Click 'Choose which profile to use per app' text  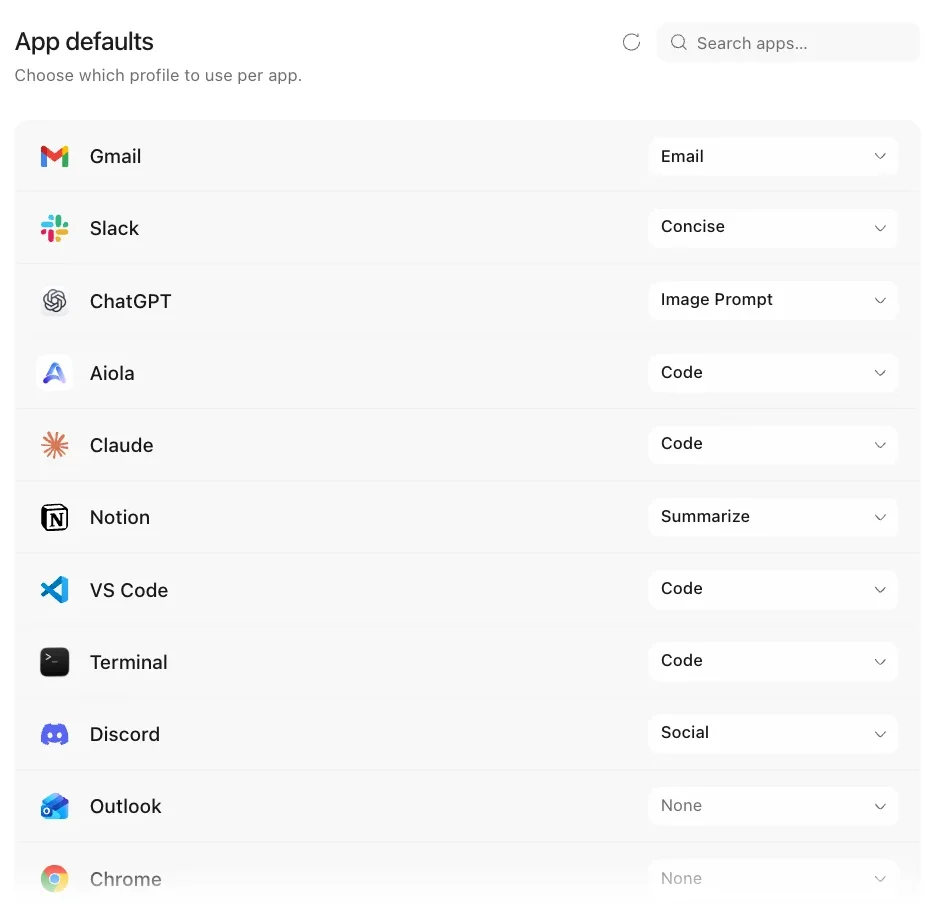[x=158, y=75]
